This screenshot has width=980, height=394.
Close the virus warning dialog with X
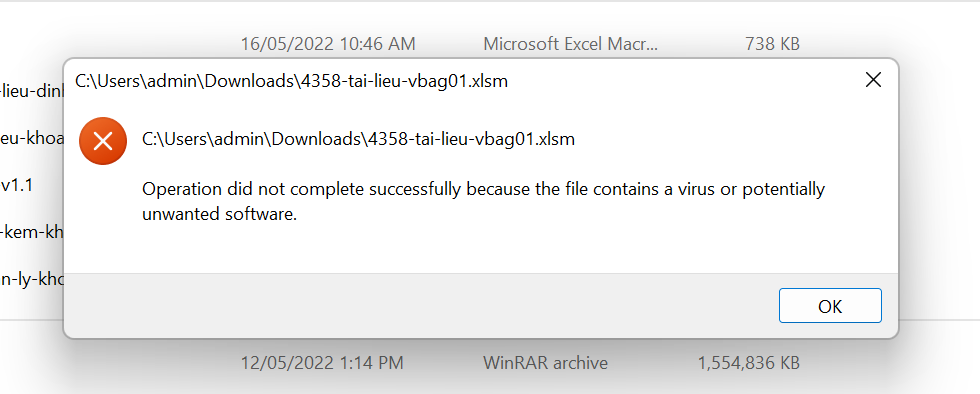tap(872, 80)
